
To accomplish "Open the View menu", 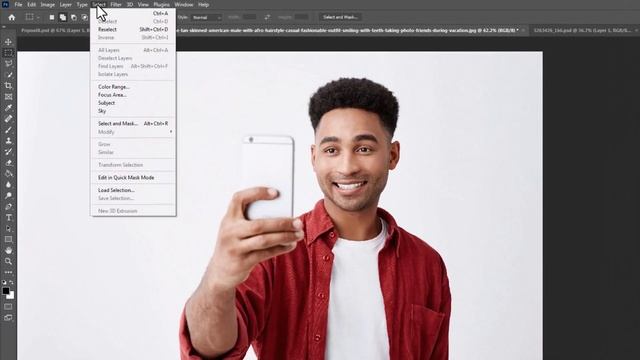I will [143, 4].
